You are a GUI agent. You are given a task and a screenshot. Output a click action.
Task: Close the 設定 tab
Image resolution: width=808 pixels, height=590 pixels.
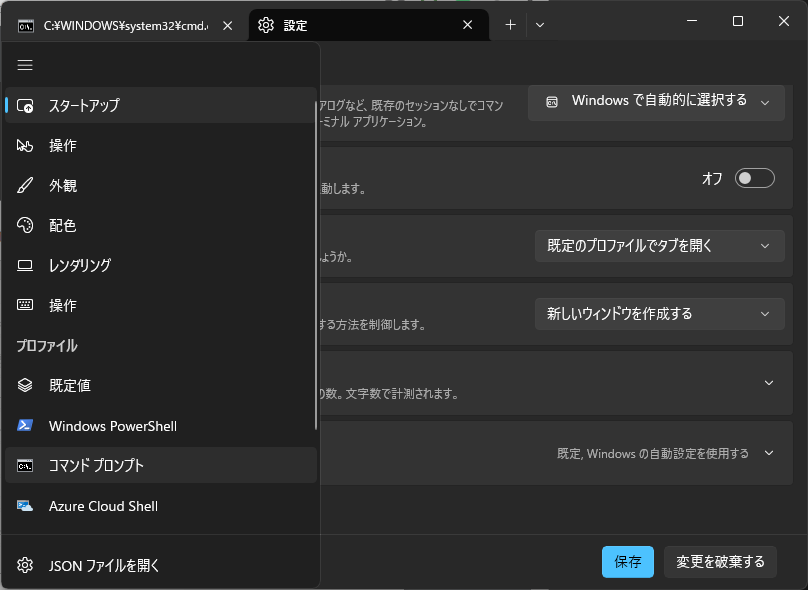click(x=467, y=25)
